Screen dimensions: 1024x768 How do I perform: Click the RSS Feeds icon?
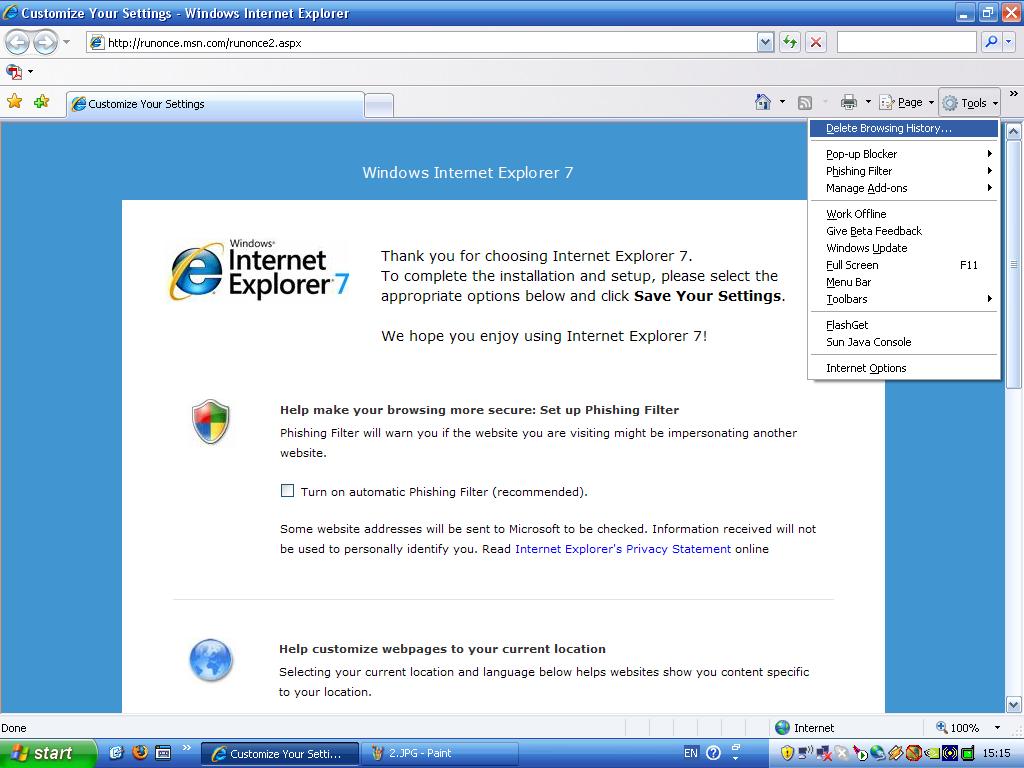(x=805, y=103)
